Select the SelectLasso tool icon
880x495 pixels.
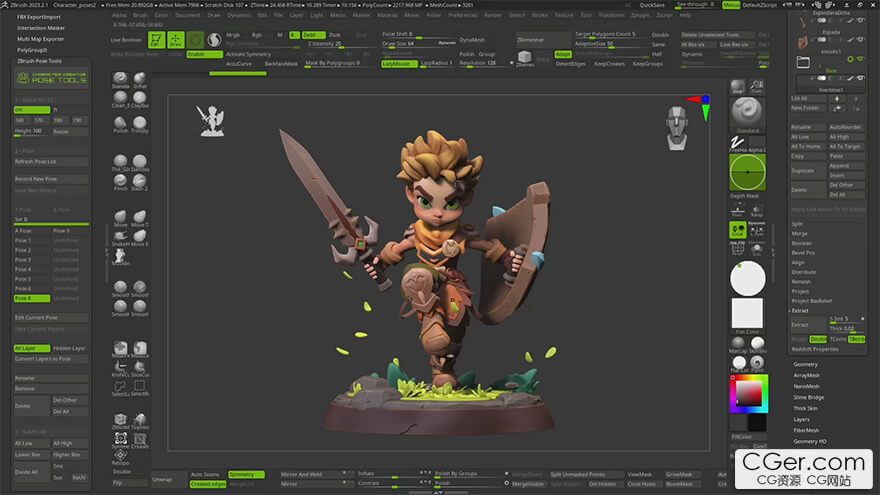tap(120, 386)
